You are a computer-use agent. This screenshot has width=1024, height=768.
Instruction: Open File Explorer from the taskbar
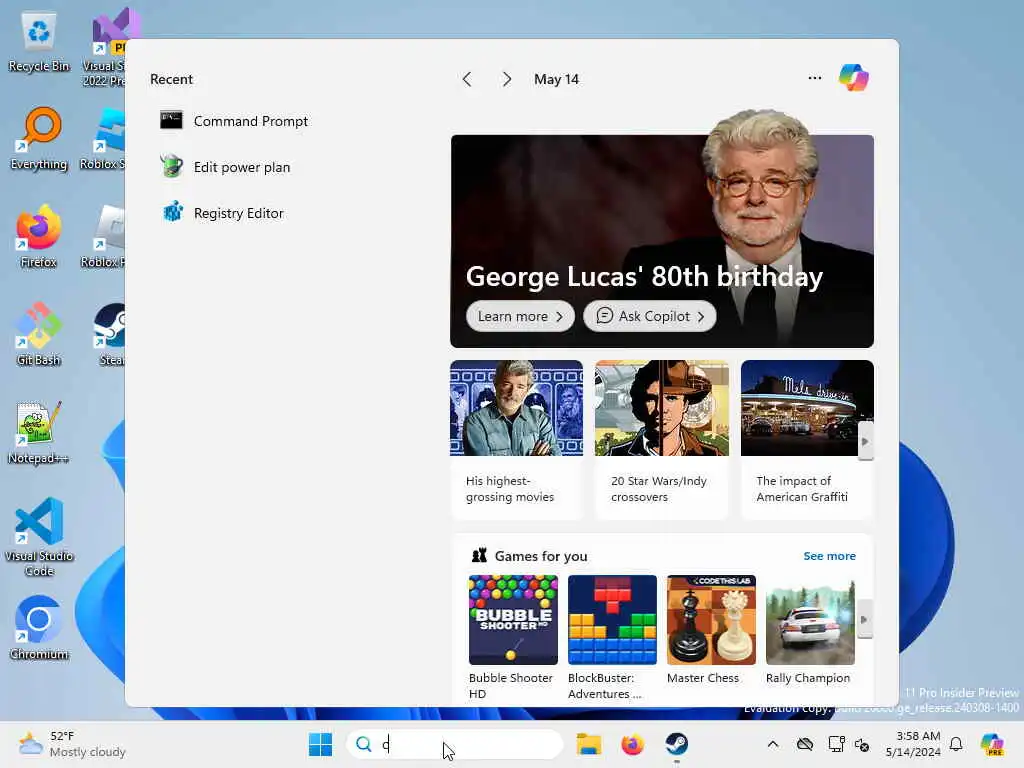point(588,744)
